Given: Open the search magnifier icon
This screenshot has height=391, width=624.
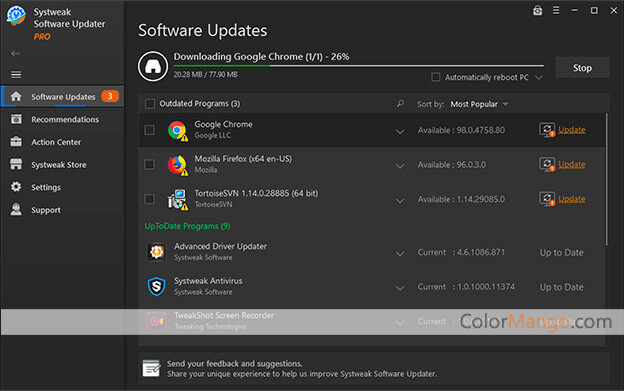Looking at the screenshot, I should pyautogui.click(x=400, y=104).
